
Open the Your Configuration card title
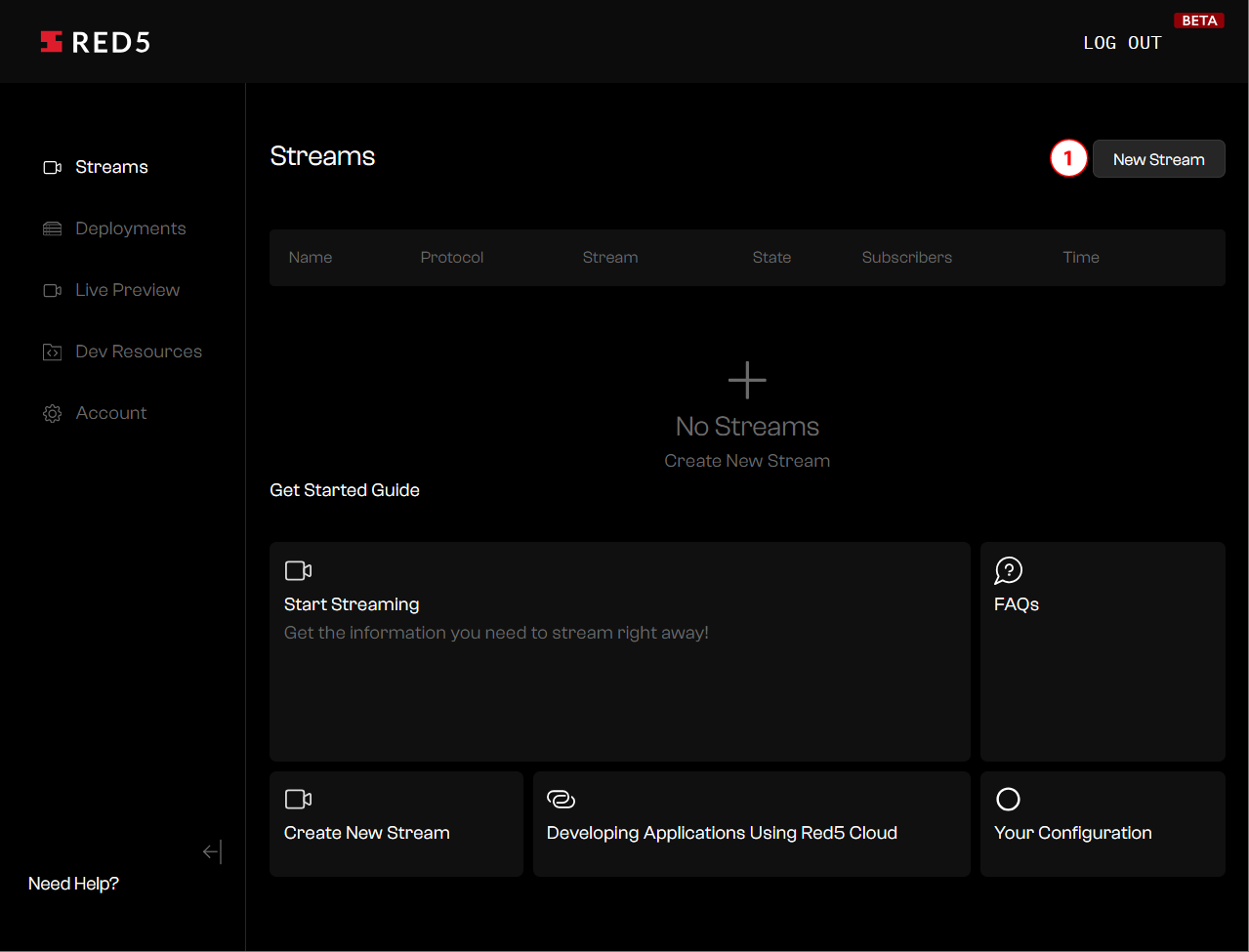[x=1073, y=833]
